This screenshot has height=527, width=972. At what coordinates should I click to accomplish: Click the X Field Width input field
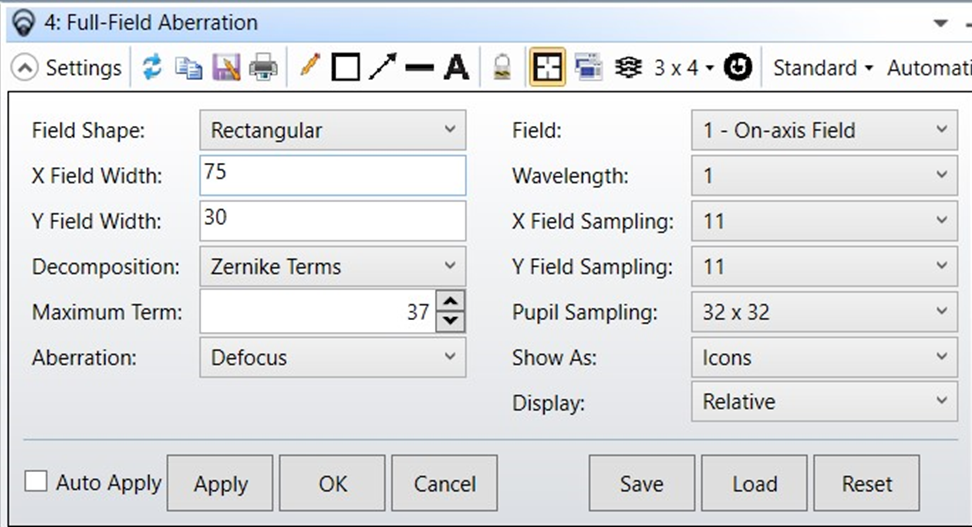(x=332, y=175)
